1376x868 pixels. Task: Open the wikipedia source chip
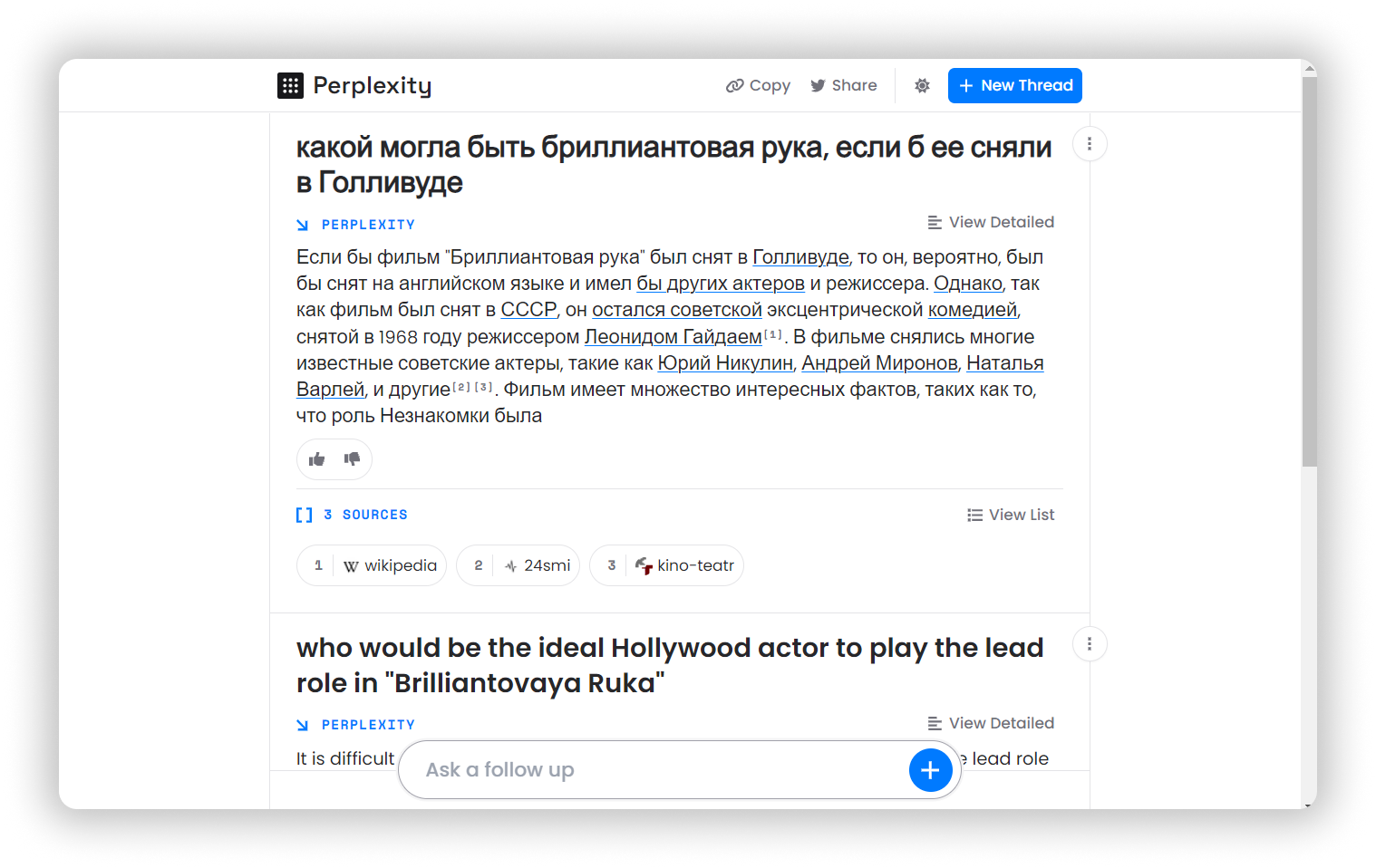point(372,565)
